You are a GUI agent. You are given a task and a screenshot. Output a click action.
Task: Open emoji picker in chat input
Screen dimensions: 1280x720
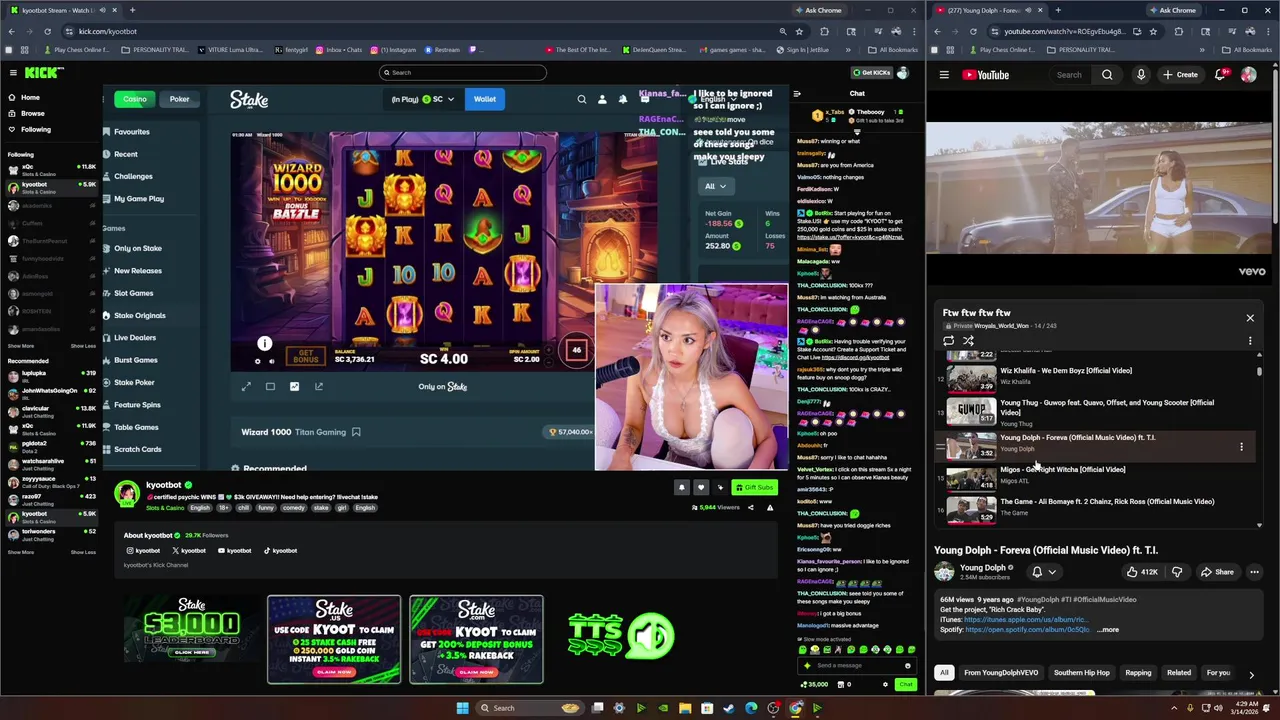908,666
